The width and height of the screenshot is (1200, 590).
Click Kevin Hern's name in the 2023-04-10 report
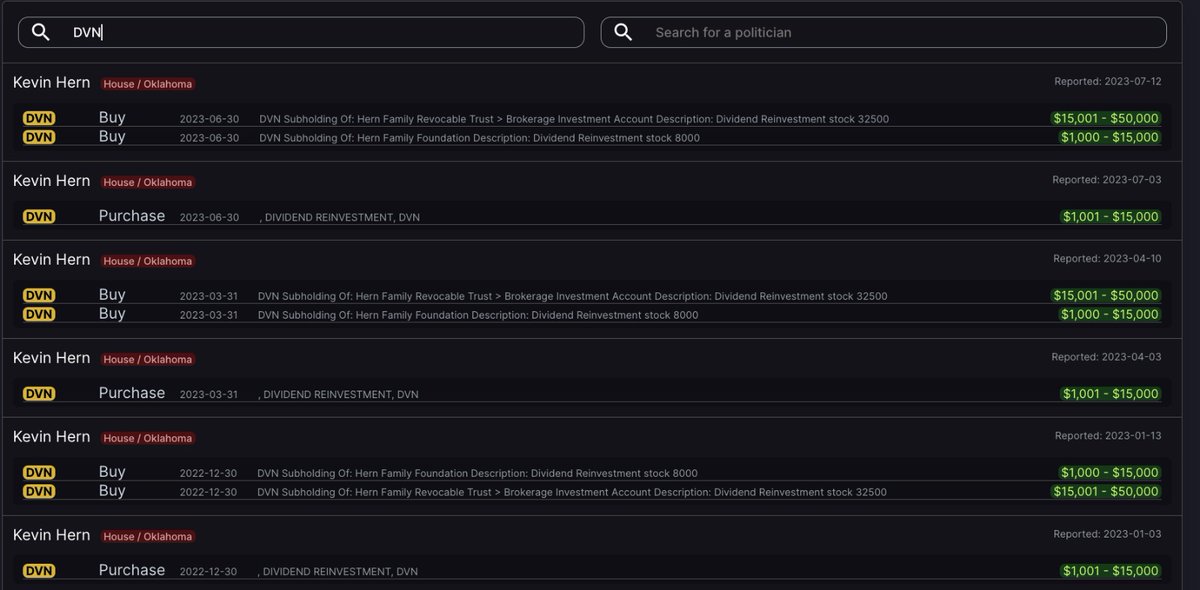[51, 259]
